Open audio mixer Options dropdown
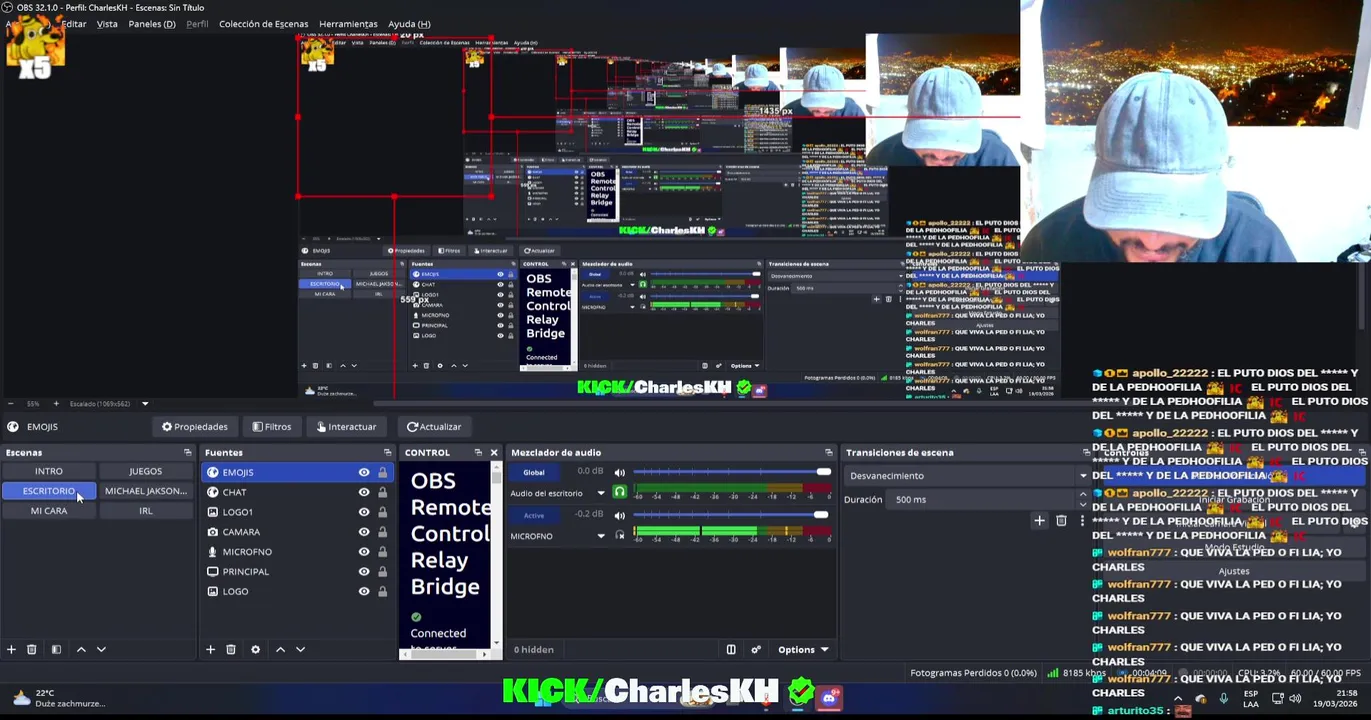The image size is (1371, 720). [804, 650]
